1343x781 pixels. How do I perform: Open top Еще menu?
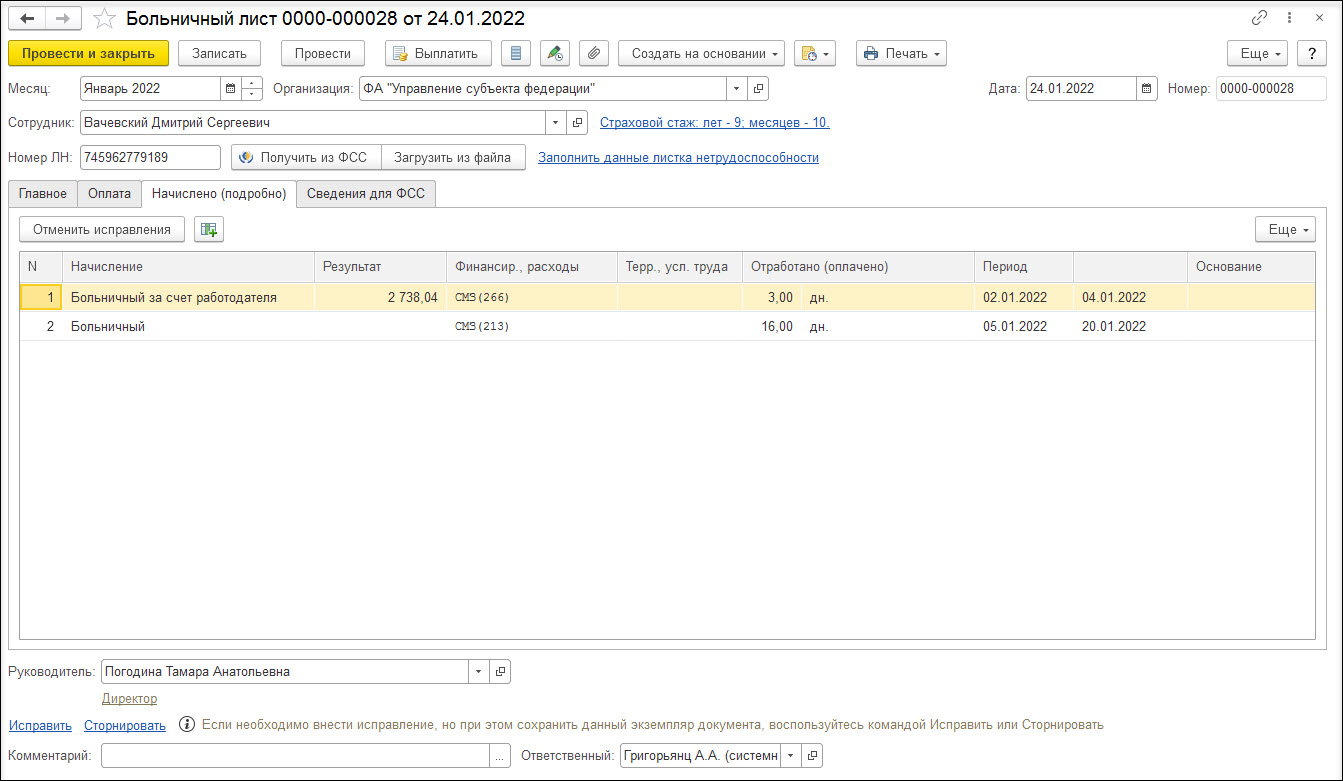click(1258, 53)
